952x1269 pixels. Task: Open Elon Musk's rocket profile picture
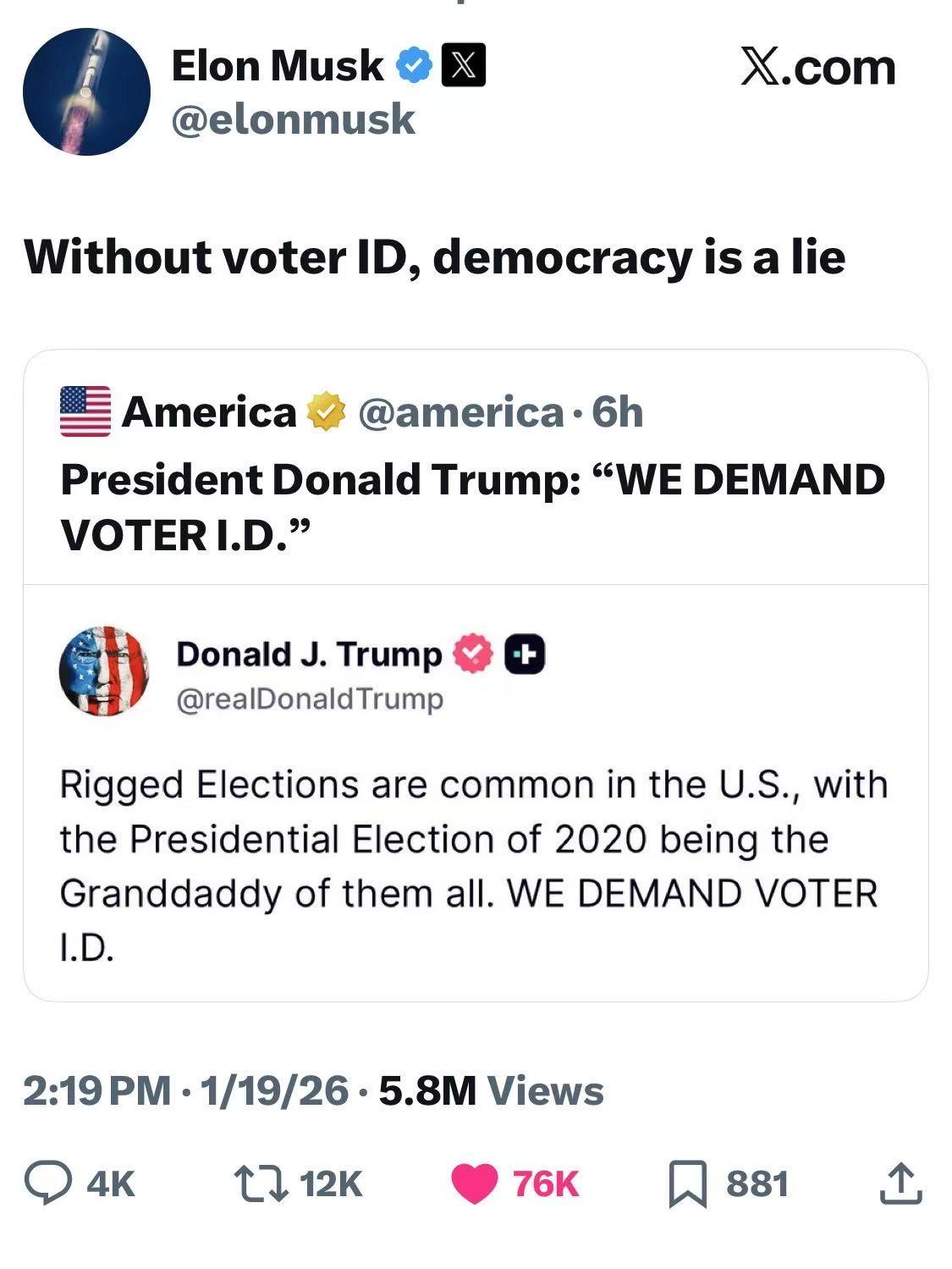point(86,91)
